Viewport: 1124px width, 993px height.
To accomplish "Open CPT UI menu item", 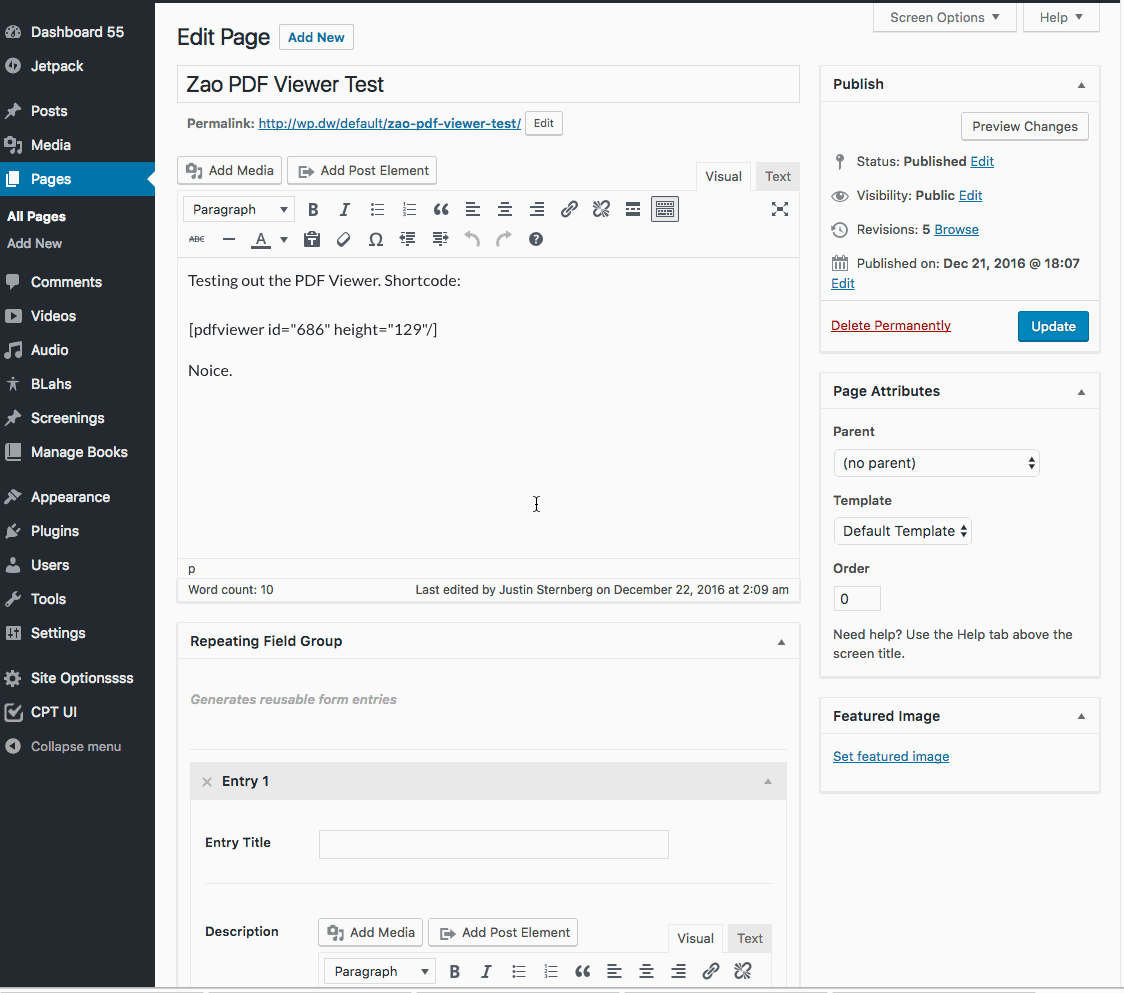I will [77, 712].
